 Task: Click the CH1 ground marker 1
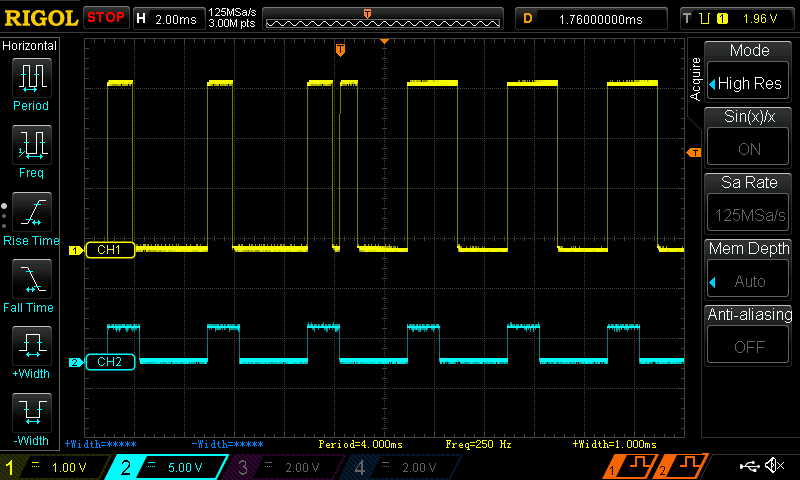[76, 250]
